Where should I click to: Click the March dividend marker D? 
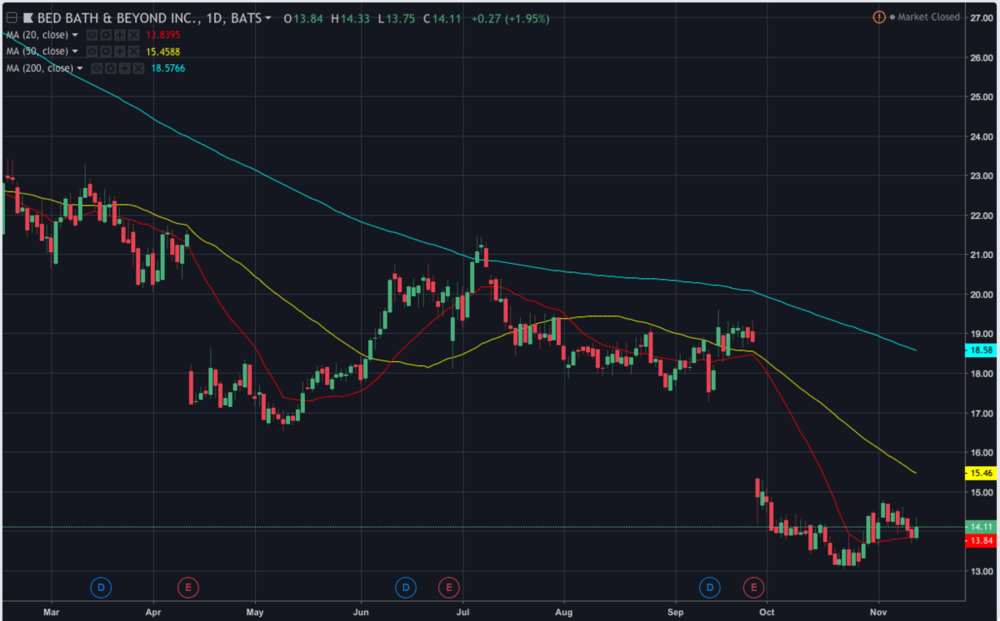point(102,586)
